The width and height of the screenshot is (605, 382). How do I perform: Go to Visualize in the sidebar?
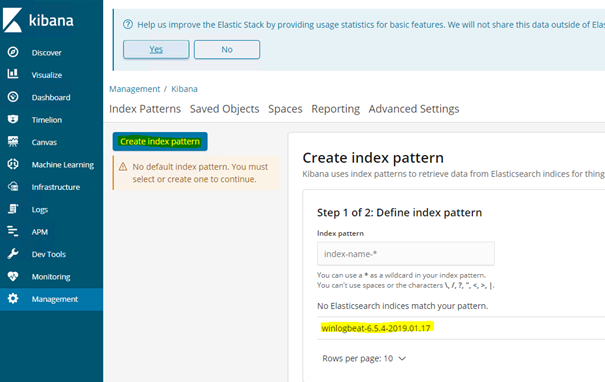pos(47,75)
